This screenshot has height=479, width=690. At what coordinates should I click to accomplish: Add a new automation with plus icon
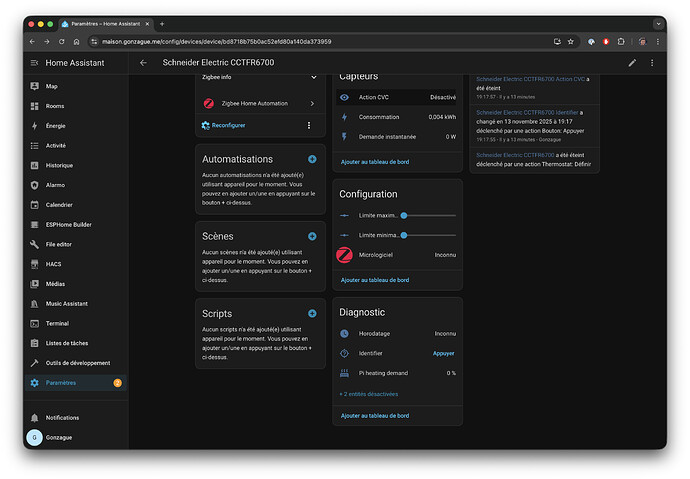[312, 159]
